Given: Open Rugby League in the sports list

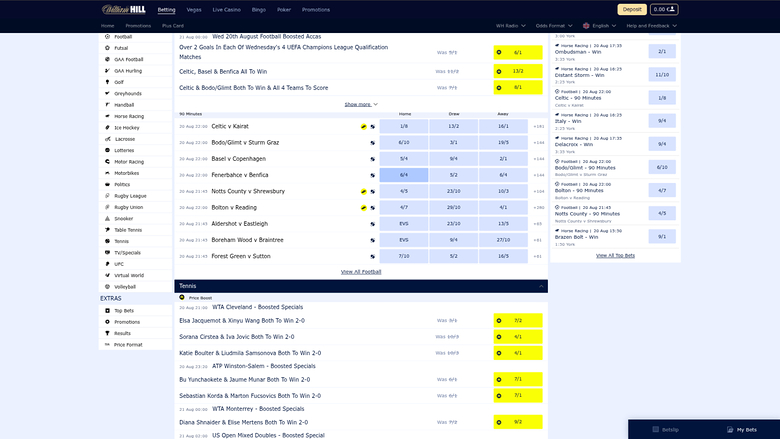Looking at the screenshot, I should point(130,196).
